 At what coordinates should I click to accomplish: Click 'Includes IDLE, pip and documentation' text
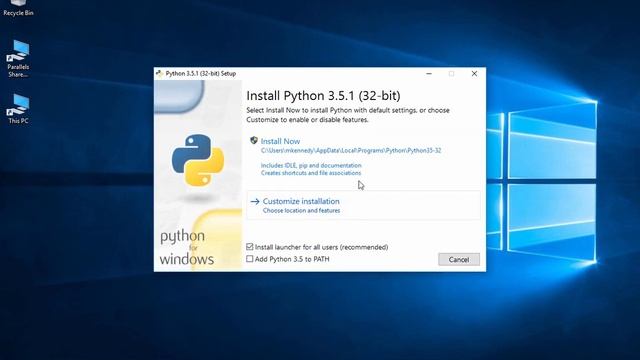311,165
